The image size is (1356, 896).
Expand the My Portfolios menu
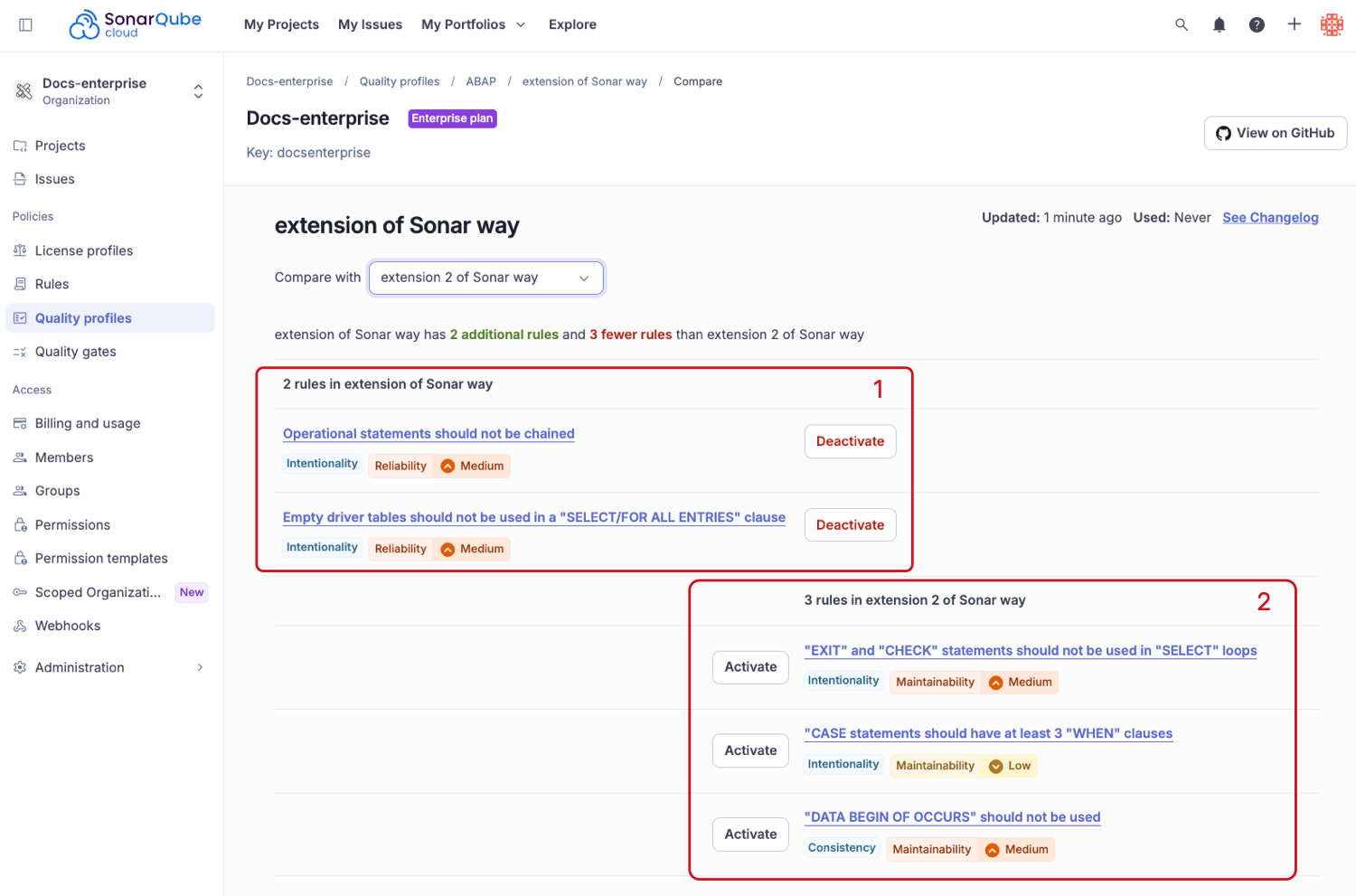pos(473,24)
